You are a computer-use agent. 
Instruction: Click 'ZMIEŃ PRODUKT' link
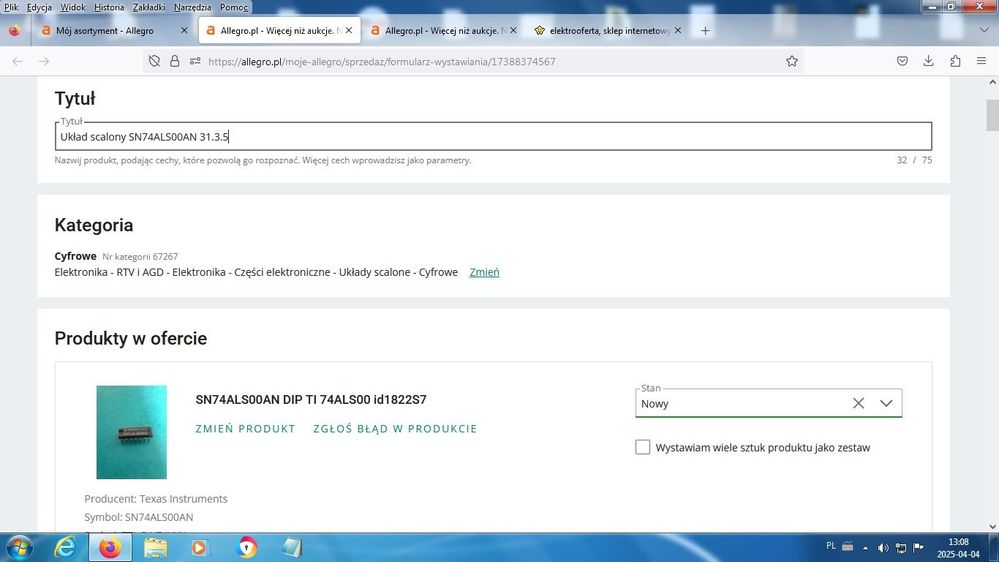pos(245,429)
